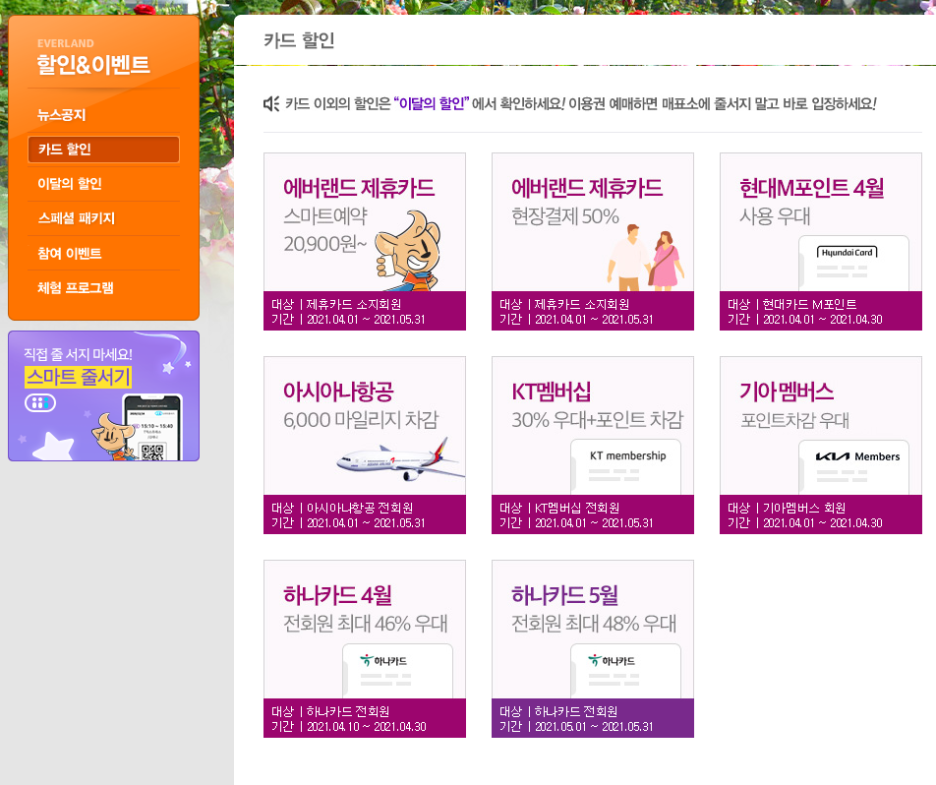Open the 참여 이벤트 menu item

[69, 253]
